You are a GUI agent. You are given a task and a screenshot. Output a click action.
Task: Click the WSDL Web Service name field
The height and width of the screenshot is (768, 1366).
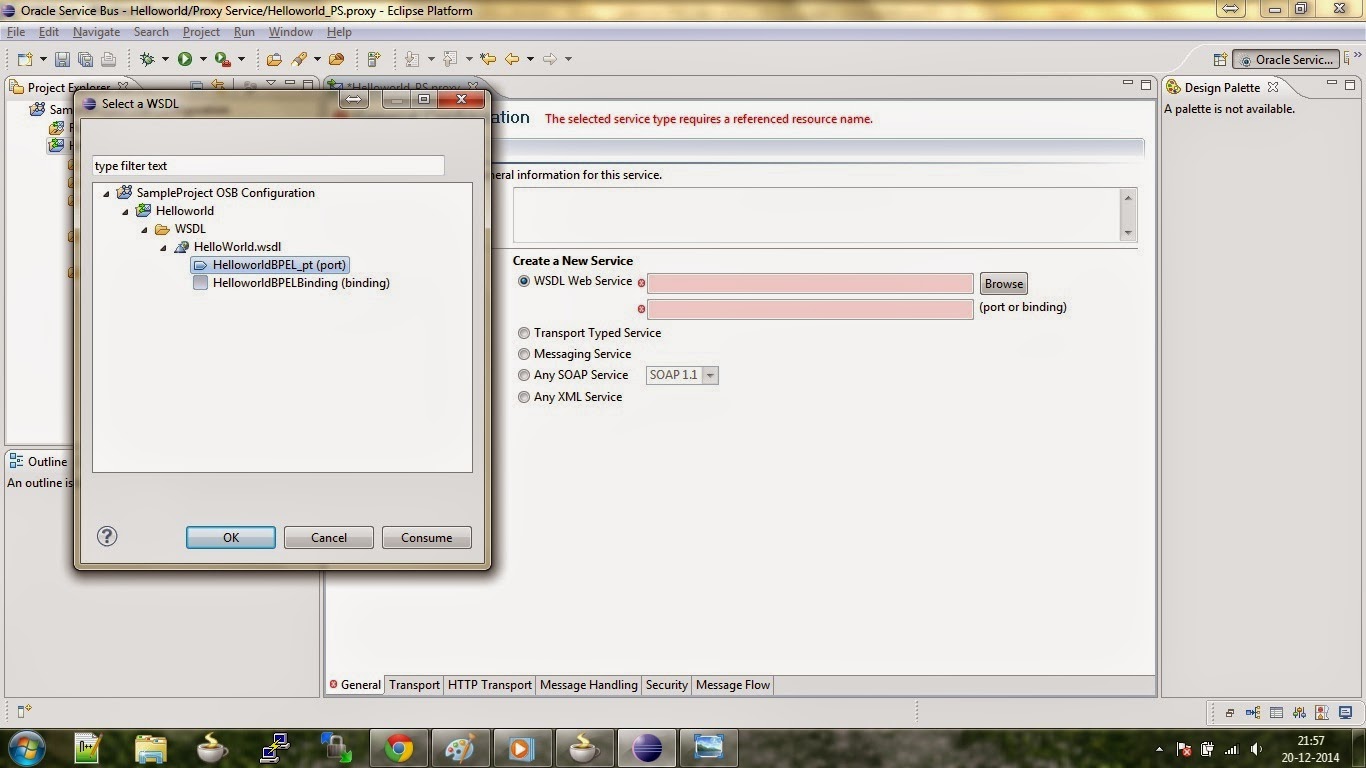(x=810, y=284)
